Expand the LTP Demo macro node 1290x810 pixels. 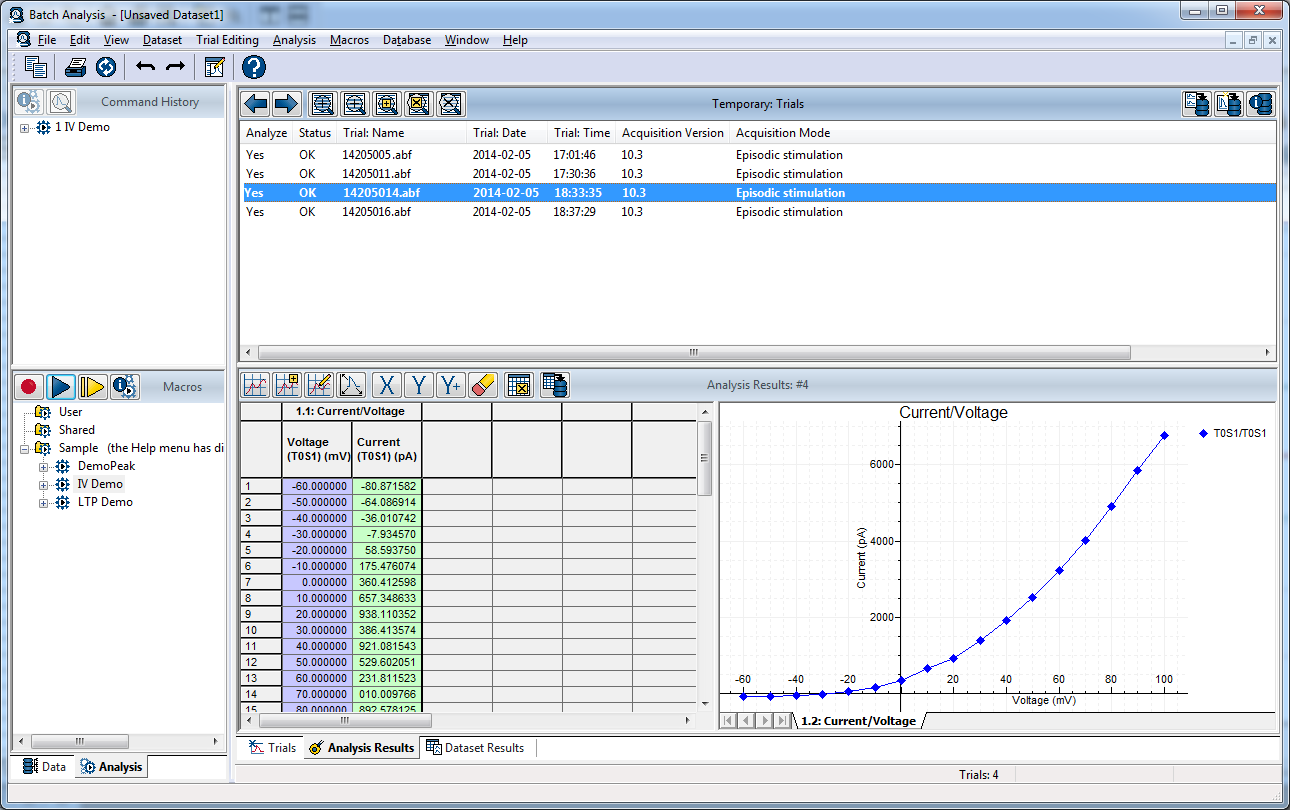point(44,503)
